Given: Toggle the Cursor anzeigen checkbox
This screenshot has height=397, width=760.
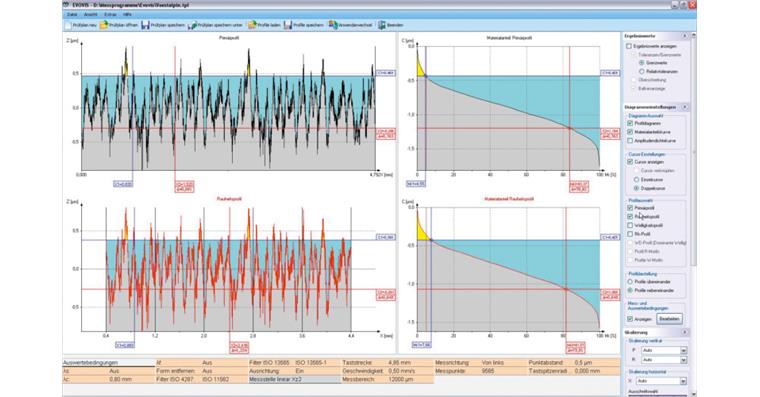Looking at the screenshot, I should point(630,162).
